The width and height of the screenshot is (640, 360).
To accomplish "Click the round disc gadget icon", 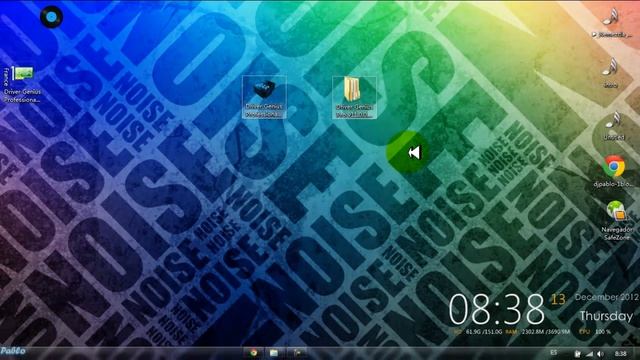I will pyautogui.click(x=51, y=17).
